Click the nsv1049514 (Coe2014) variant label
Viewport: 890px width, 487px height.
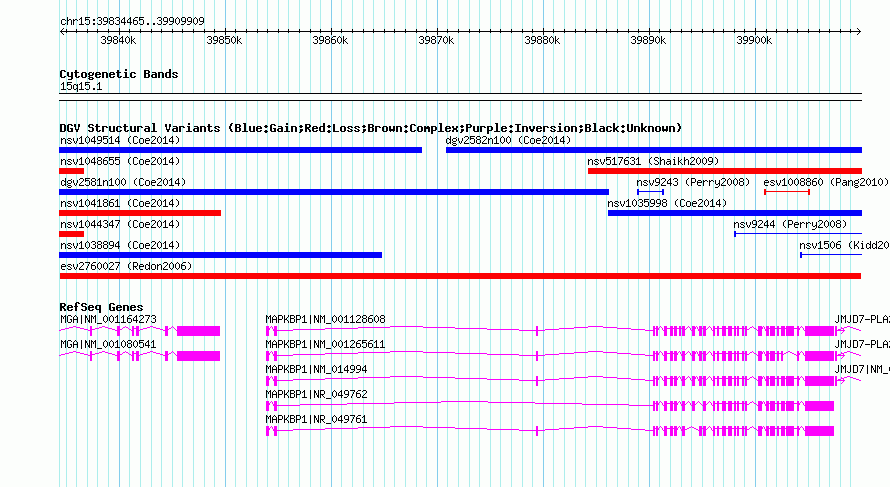point(120,140)
